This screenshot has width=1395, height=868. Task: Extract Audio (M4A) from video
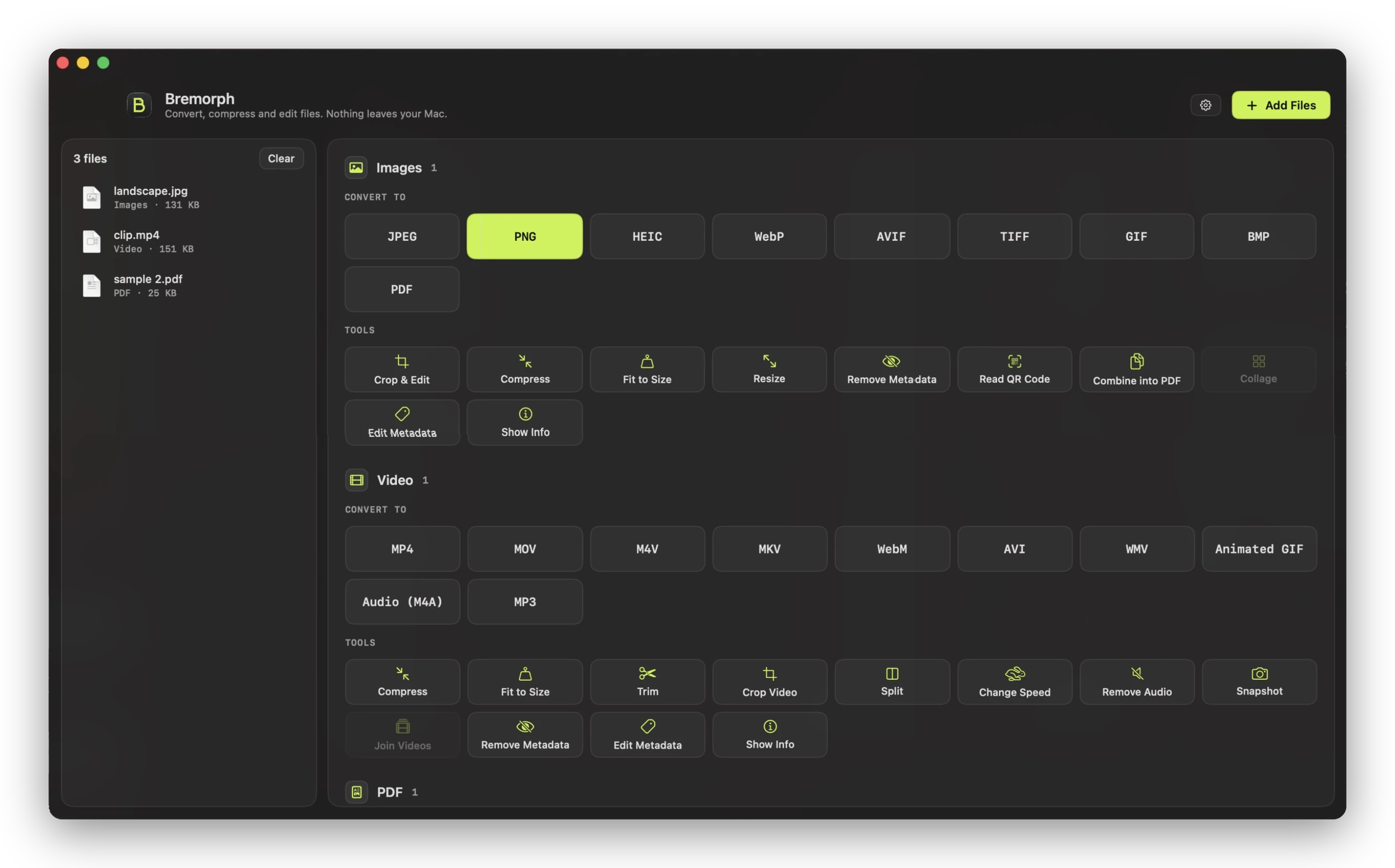[402, 601]
